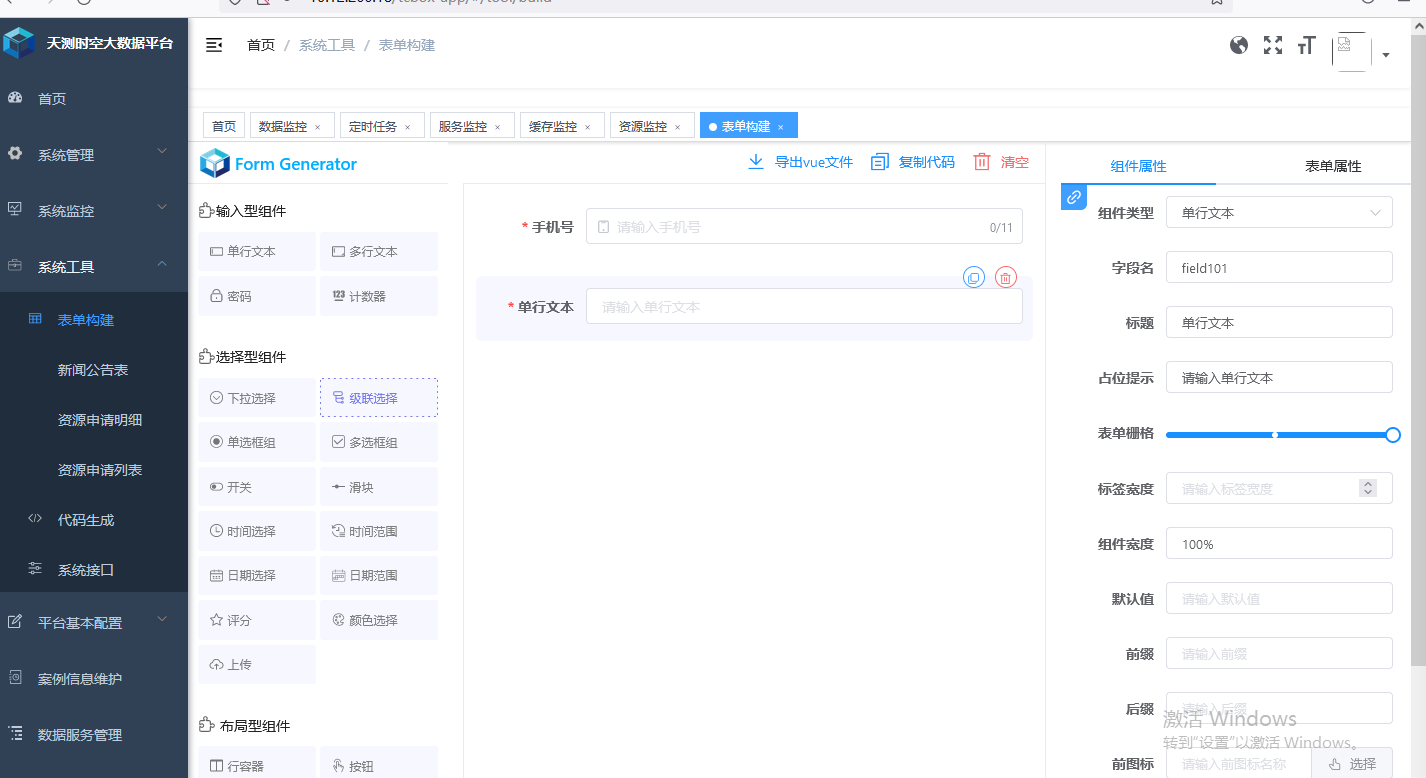The height and width of the screenshot is (778, 1426).
Task: Click the globe language switcher icon
Action: pos(1239,45)
